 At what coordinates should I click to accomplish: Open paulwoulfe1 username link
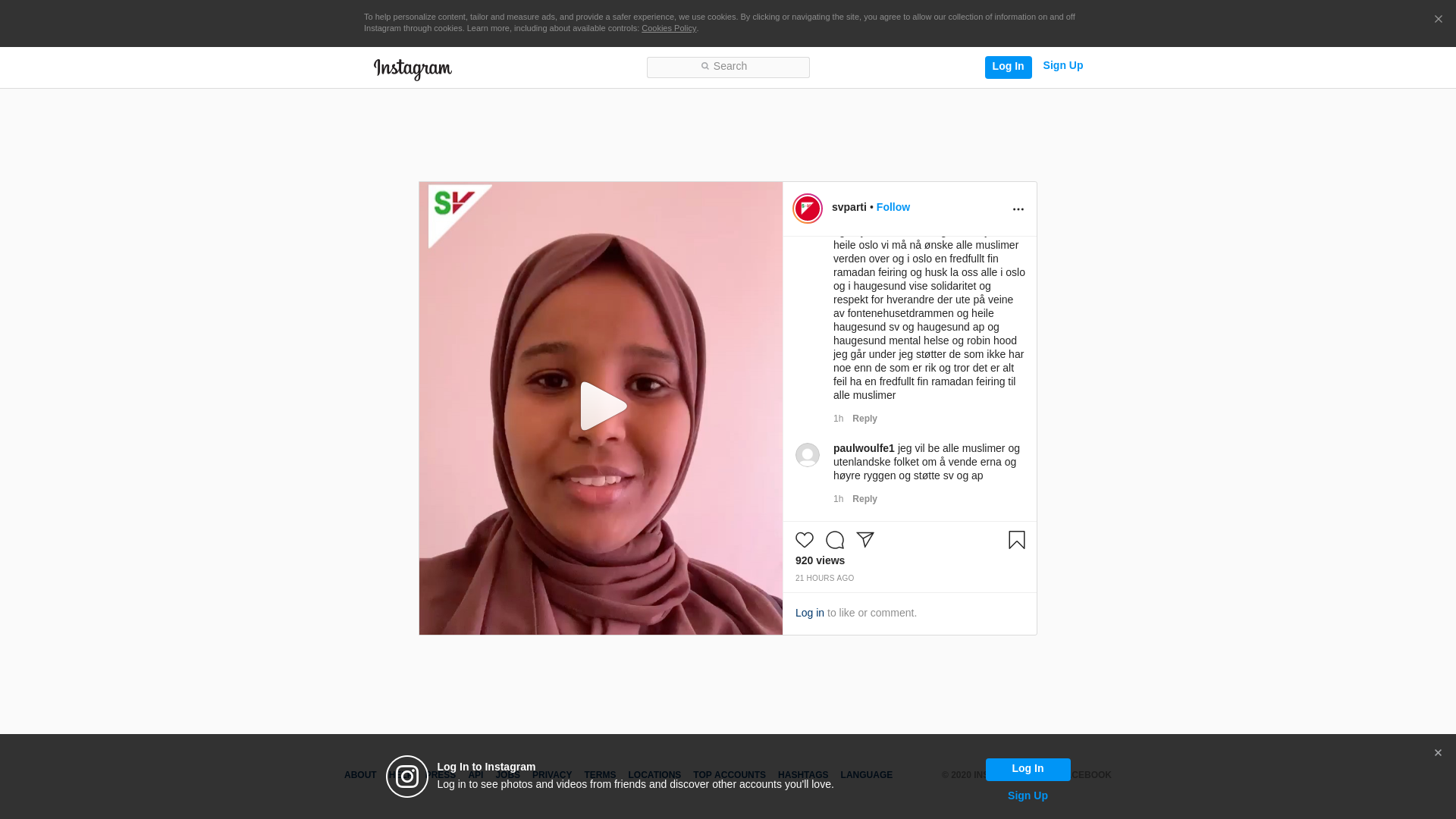pyautogui.click(x=864, y=448)
